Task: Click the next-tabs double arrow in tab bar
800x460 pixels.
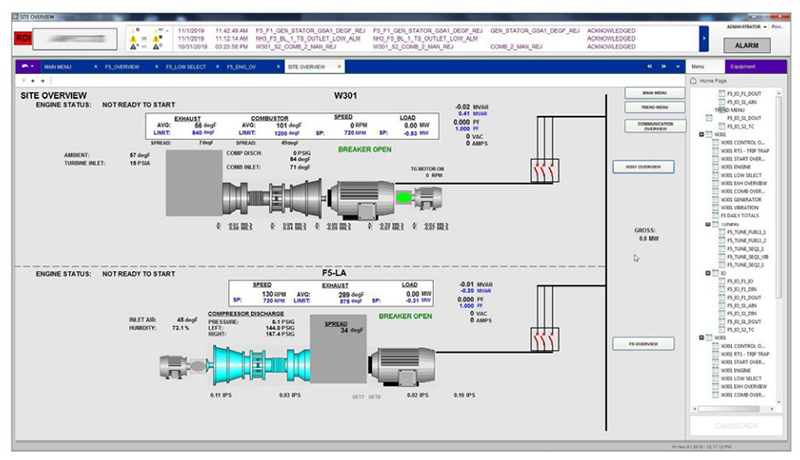Action: (663, 66)
